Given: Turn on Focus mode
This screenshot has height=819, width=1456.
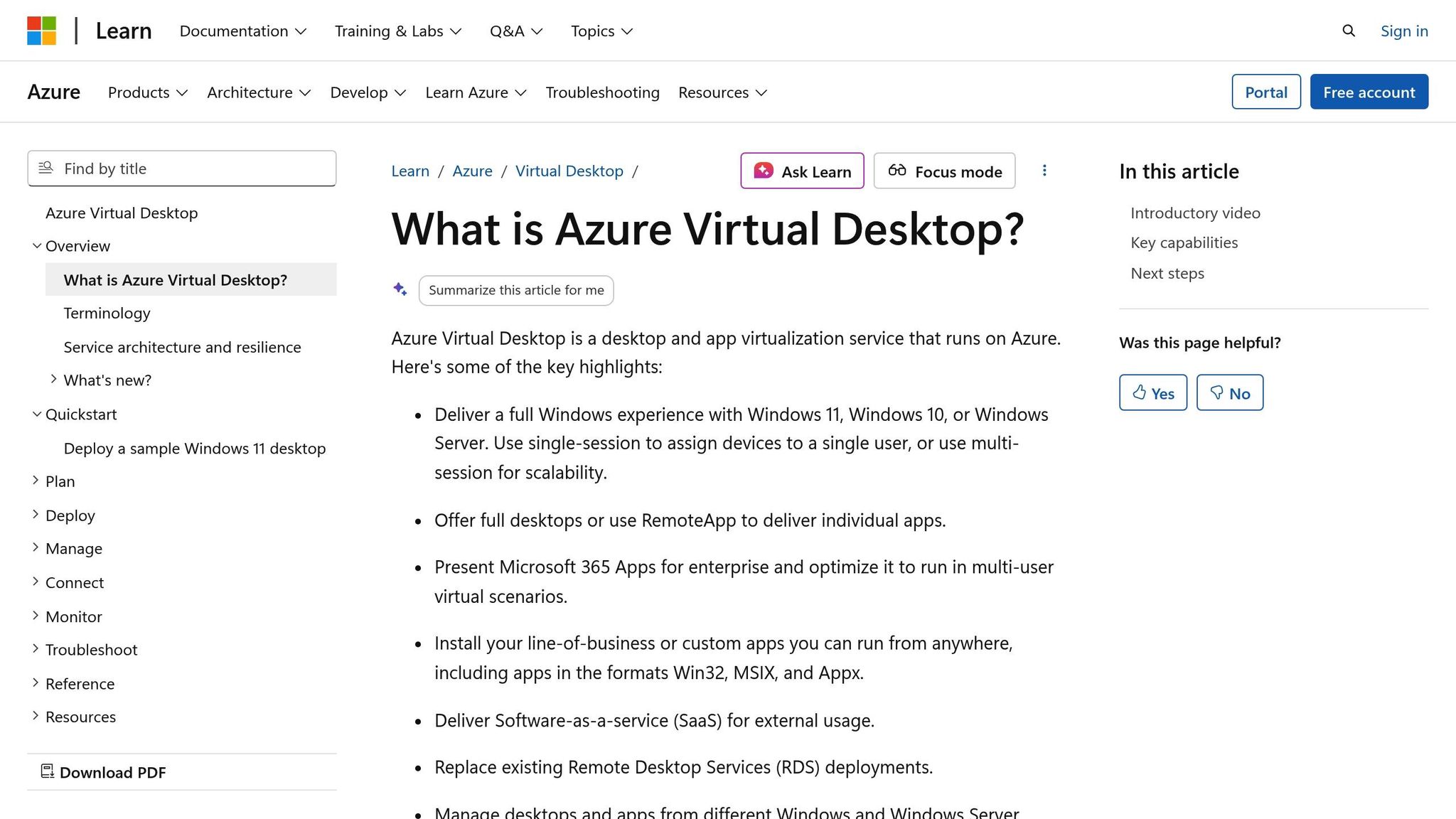Looking at the screenshot, I should click(944, 171).
